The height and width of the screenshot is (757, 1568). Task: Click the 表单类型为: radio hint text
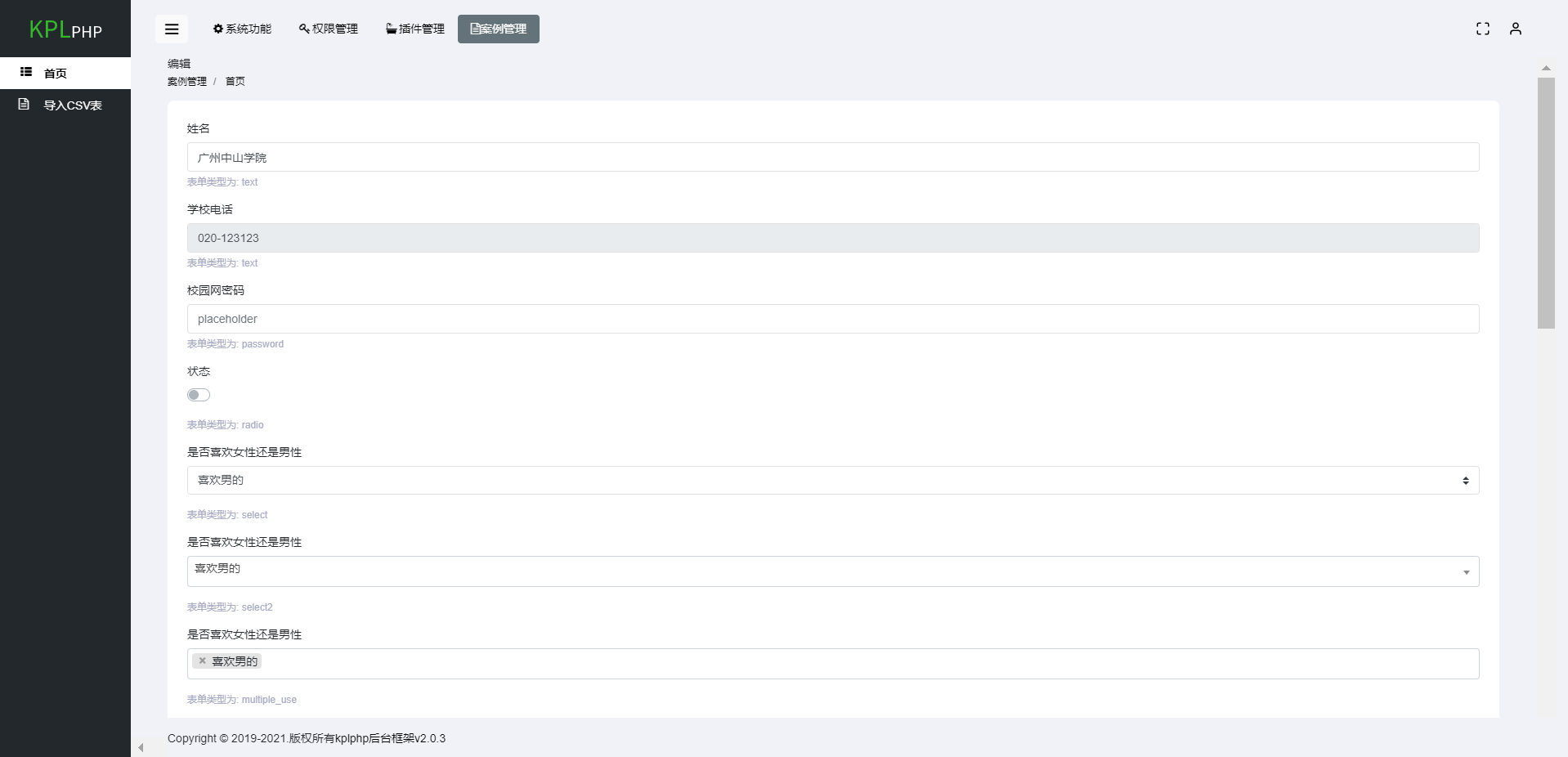pos(226,425)
